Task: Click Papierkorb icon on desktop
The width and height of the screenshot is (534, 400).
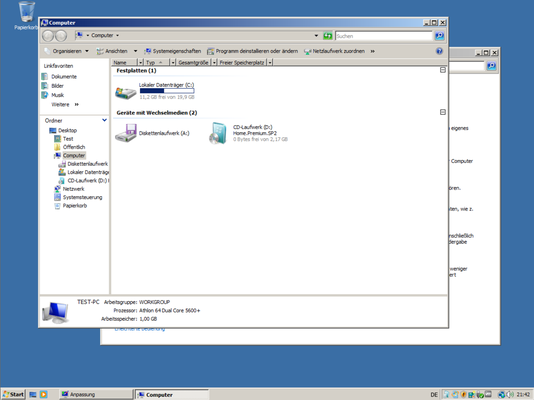Action: point(26,15)
